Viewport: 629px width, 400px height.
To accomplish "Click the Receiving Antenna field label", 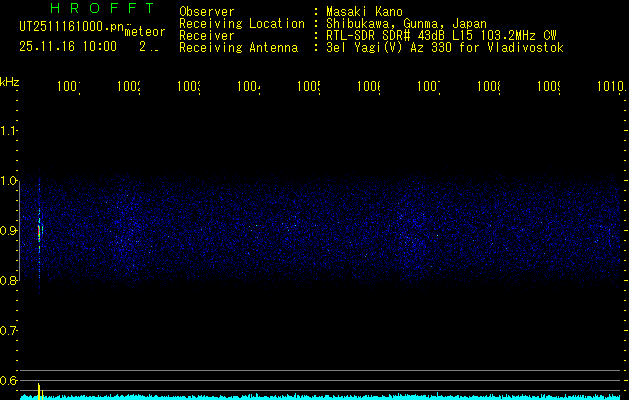I will [x=238, y=47].
